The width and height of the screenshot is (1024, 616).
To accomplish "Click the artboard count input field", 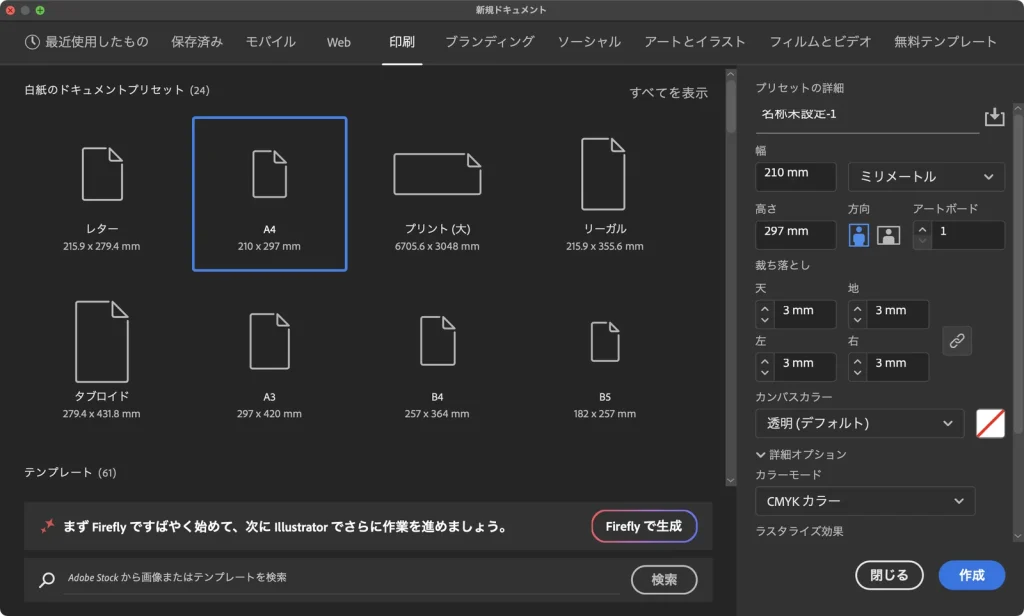I will (969, 235).
